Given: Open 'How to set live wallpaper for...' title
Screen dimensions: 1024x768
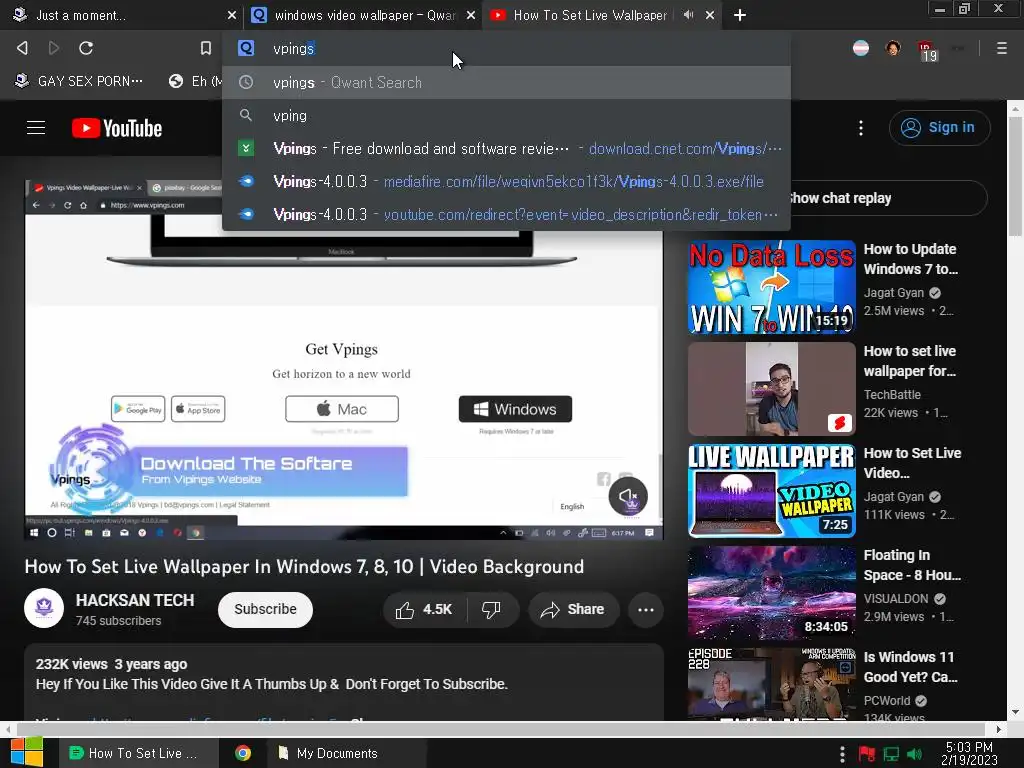Looking at the screenshot, I should click(910, 360).
